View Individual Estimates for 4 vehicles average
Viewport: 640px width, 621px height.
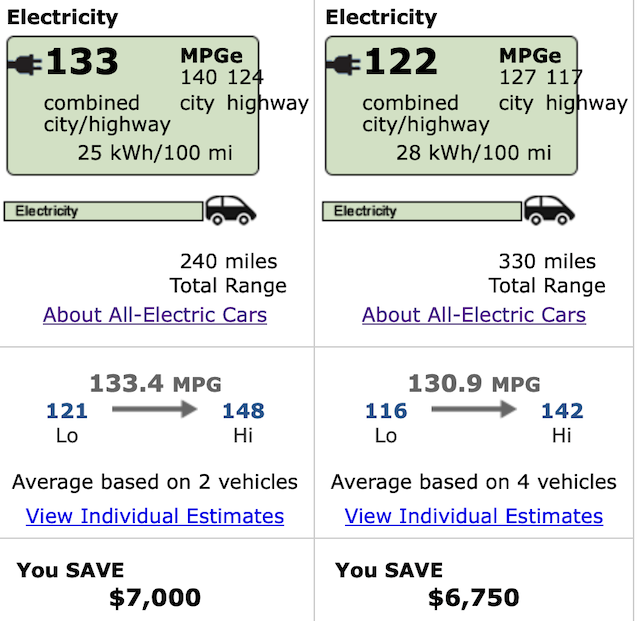[473, 516]
